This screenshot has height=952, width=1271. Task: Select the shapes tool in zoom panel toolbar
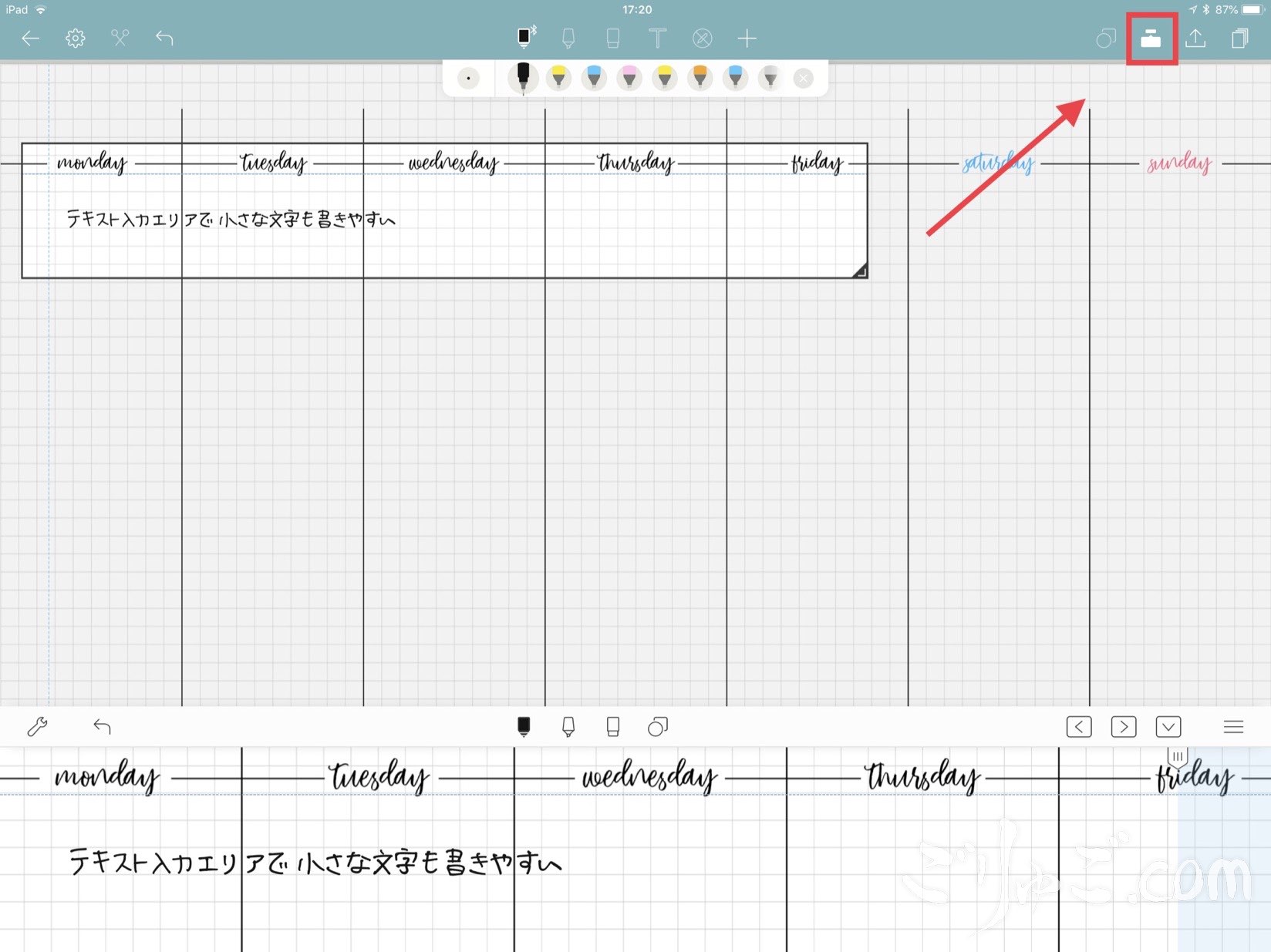click(x=658, y=726)
